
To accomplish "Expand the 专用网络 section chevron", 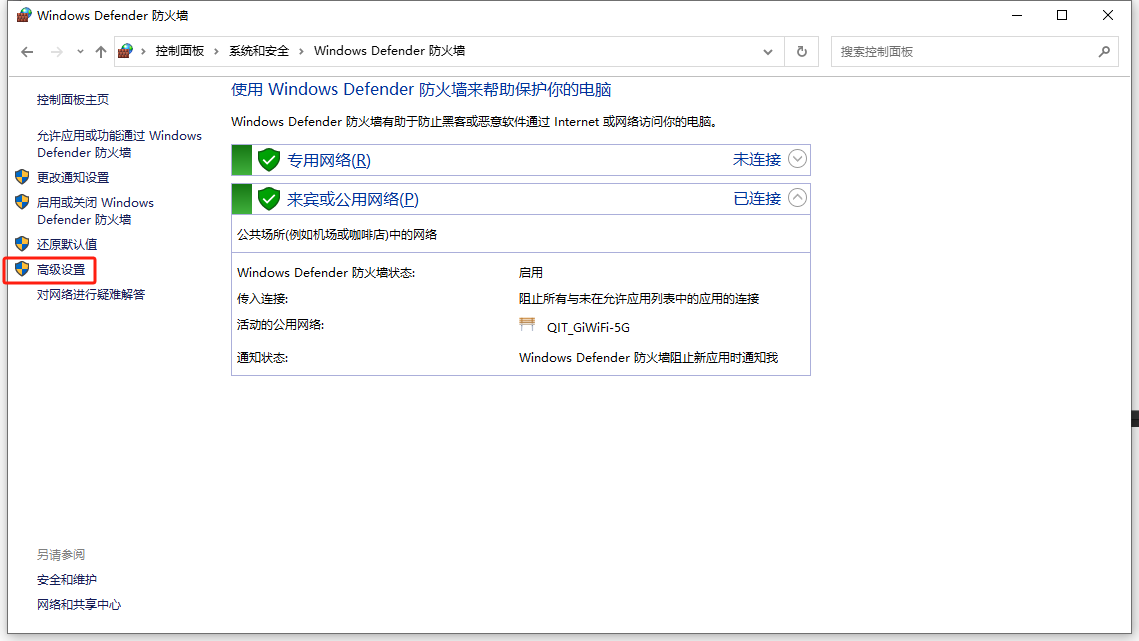I will pos(797,158).
